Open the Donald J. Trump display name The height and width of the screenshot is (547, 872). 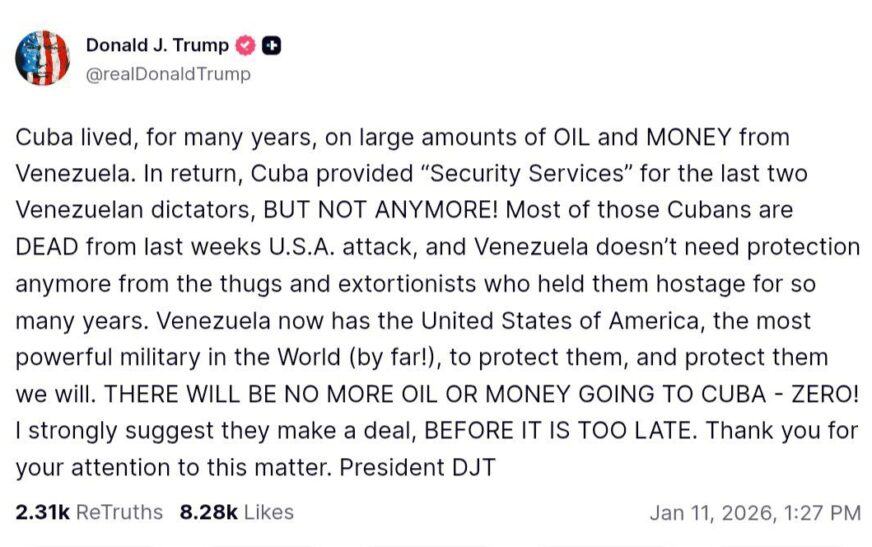[x=157, y=45]
